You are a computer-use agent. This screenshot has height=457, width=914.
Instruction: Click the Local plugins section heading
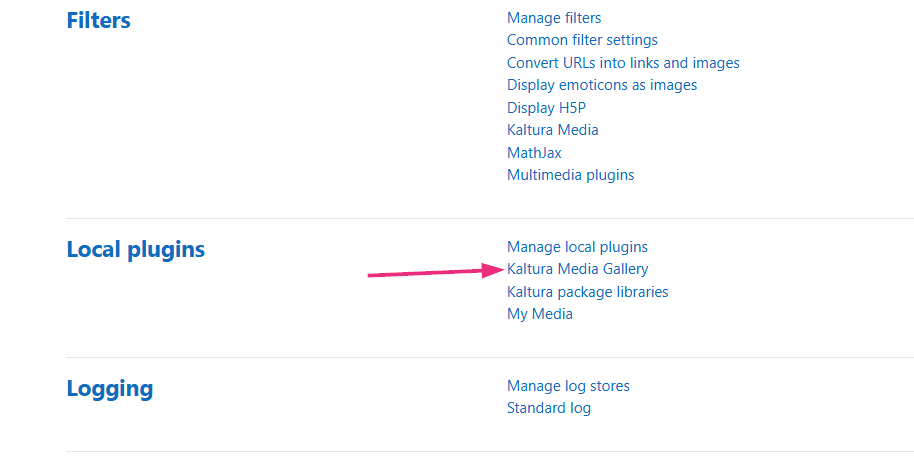coord(136,250)
